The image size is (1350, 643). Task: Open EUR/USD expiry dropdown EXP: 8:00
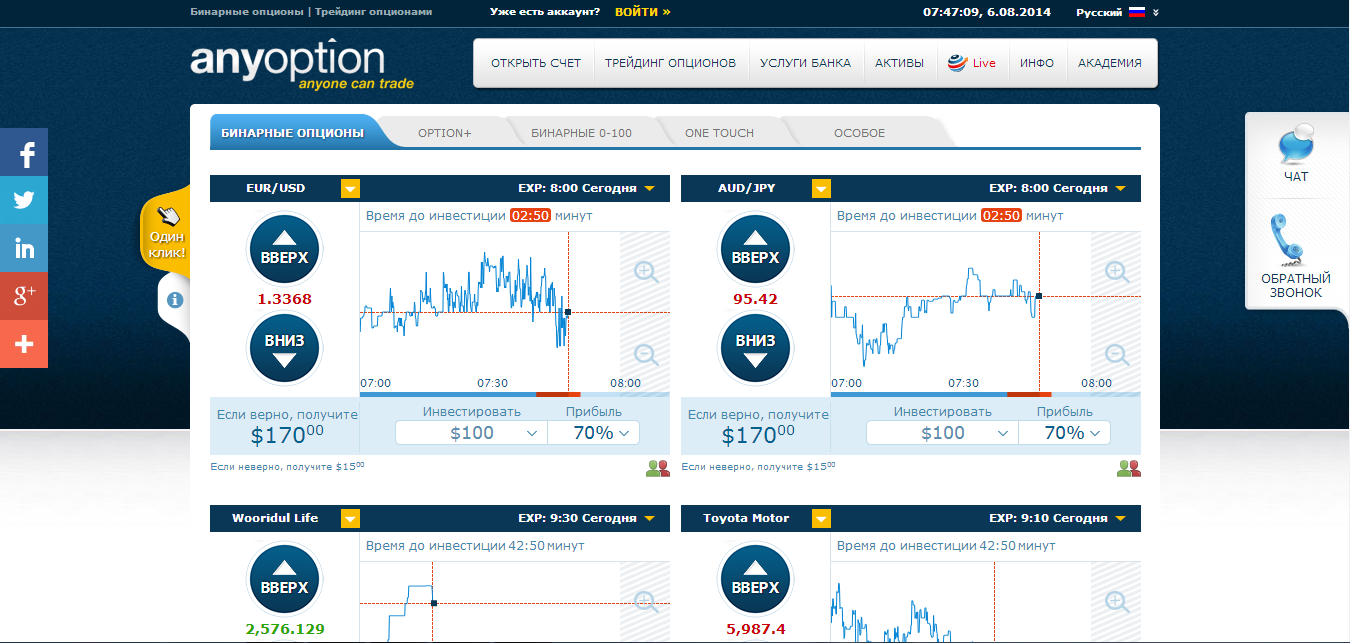[586, 188]
